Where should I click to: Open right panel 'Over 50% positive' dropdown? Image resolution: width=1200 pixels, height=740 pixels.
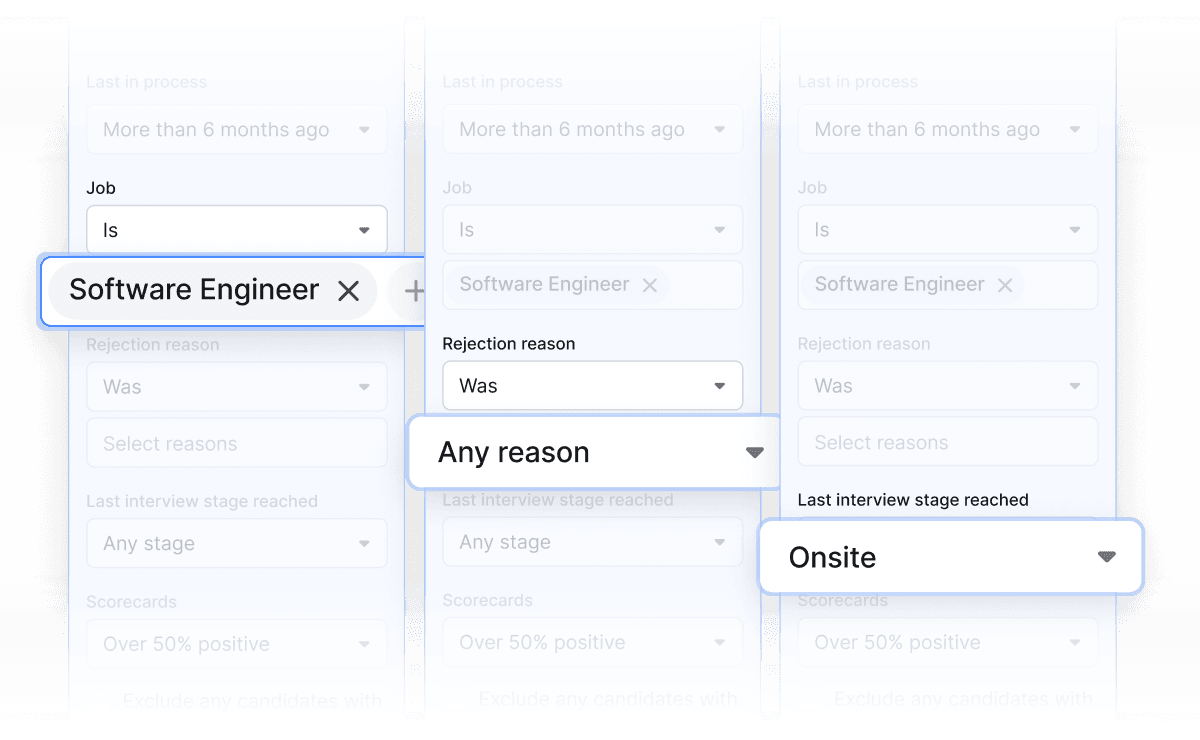pos(947,643)
